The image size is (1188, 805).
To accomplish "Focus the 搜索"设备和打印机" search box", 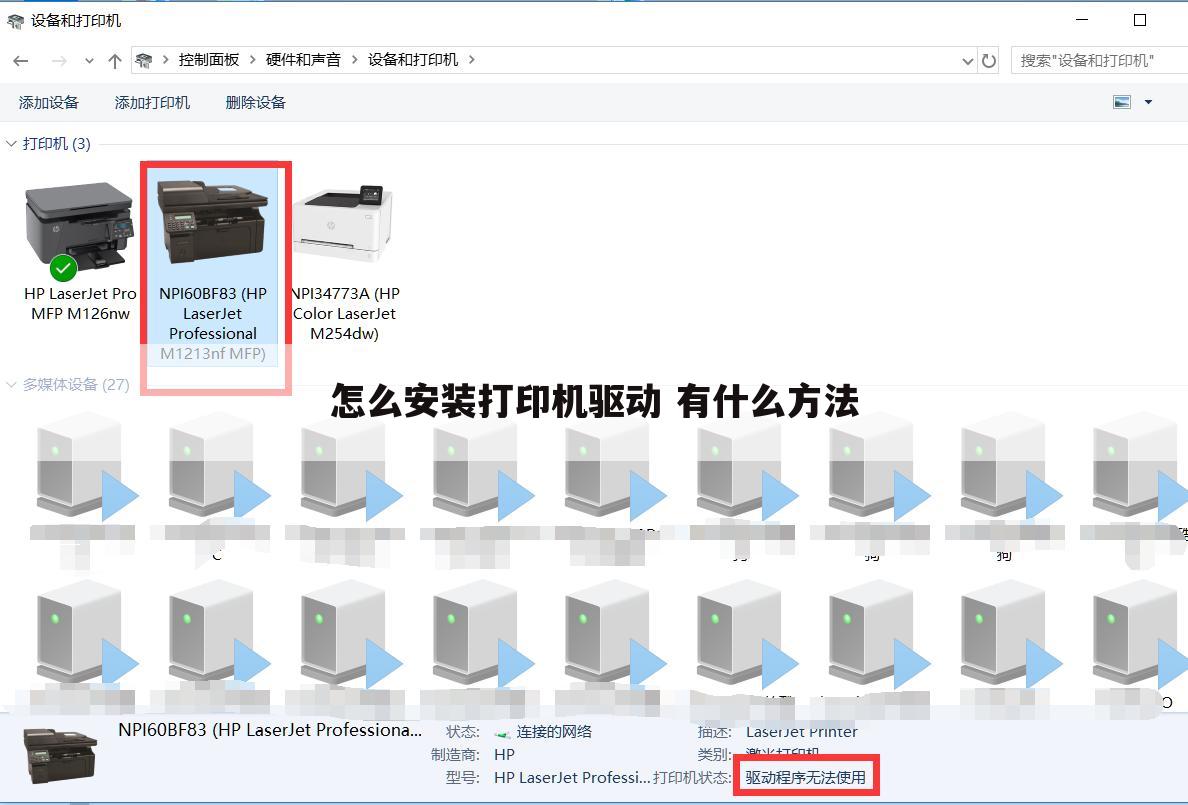I will [1099, 60].
